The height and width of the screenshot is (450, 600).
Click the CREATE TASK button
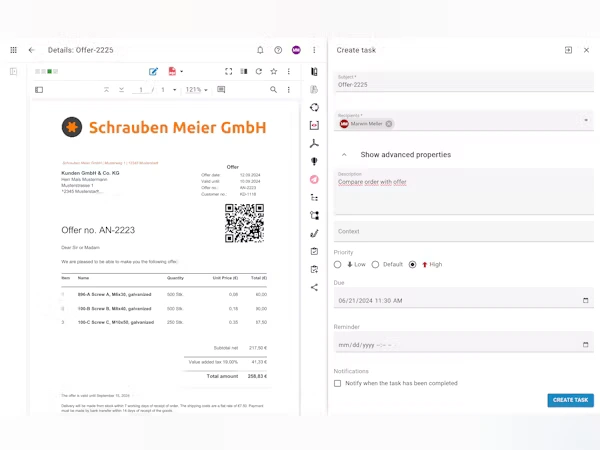(571, 400)
